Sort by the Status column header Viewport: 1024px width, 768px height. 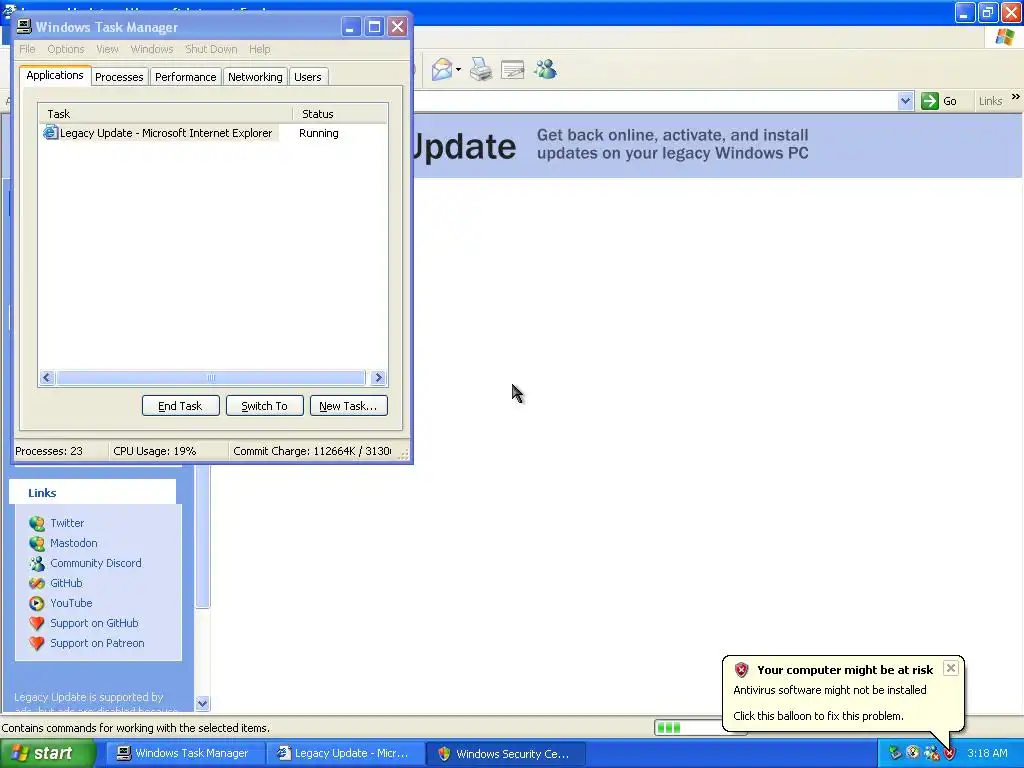[340, 114]
